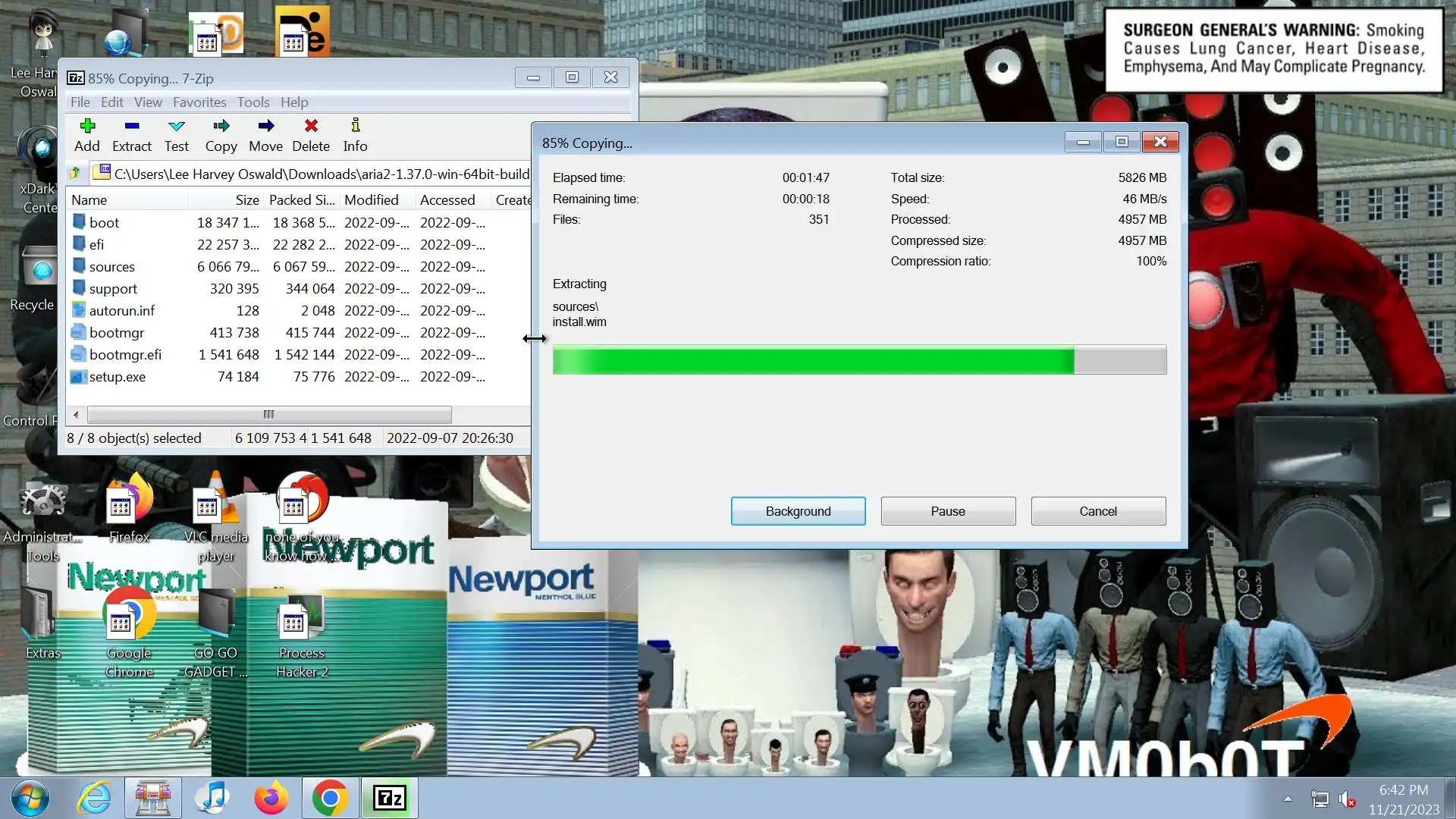
Task: Click the green copying progress bar
Action: 813,360
